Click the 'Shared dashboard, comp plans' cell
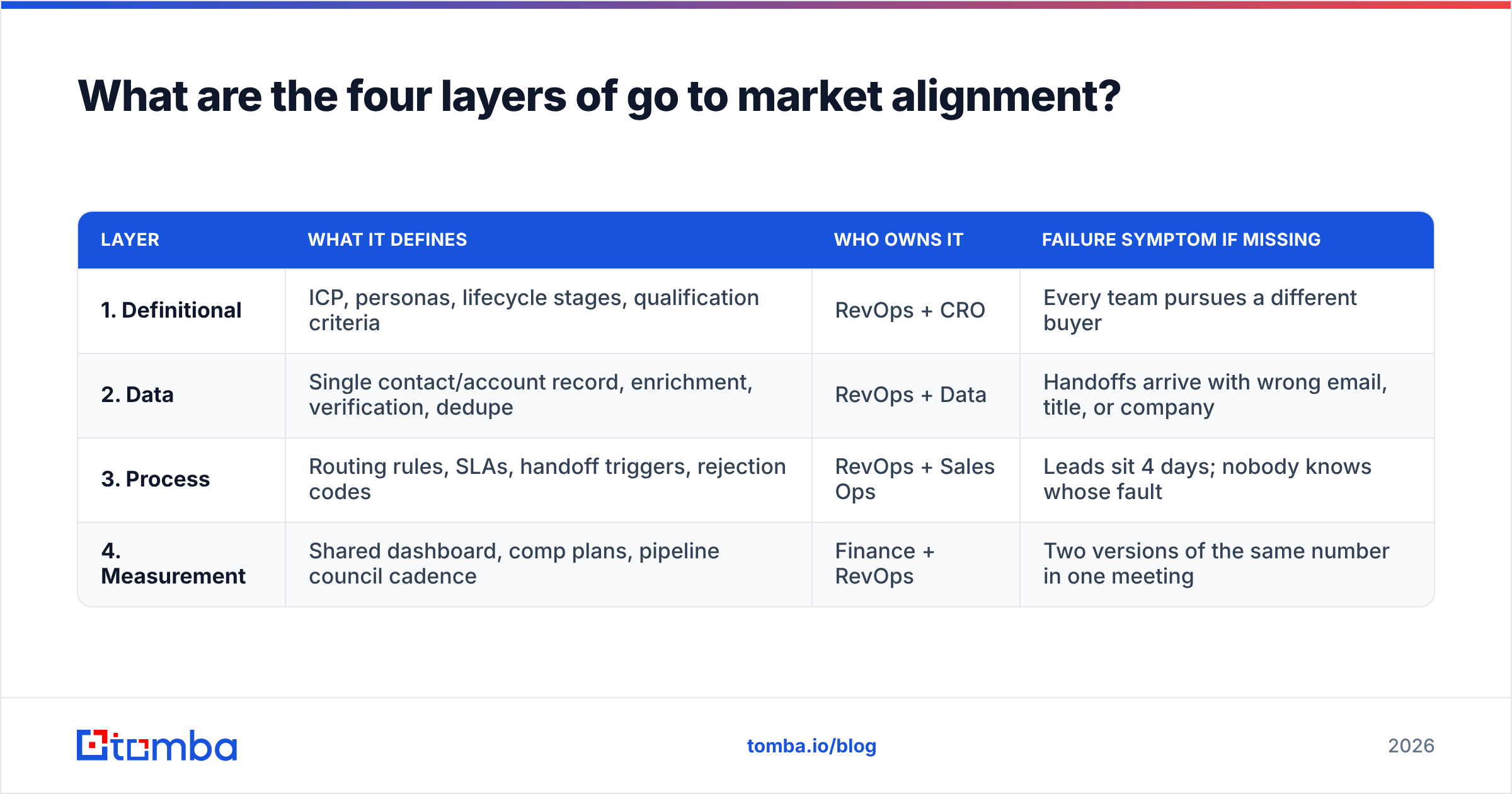 pos(549,564)
